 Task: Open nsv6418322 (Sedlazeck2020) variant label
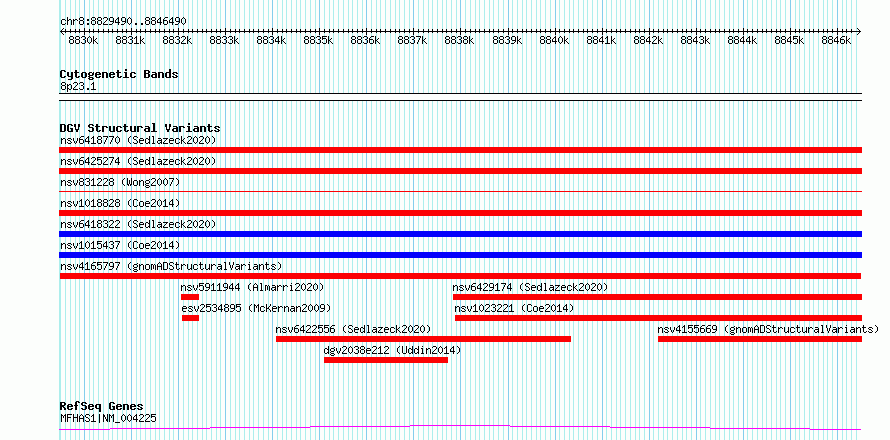138,224
